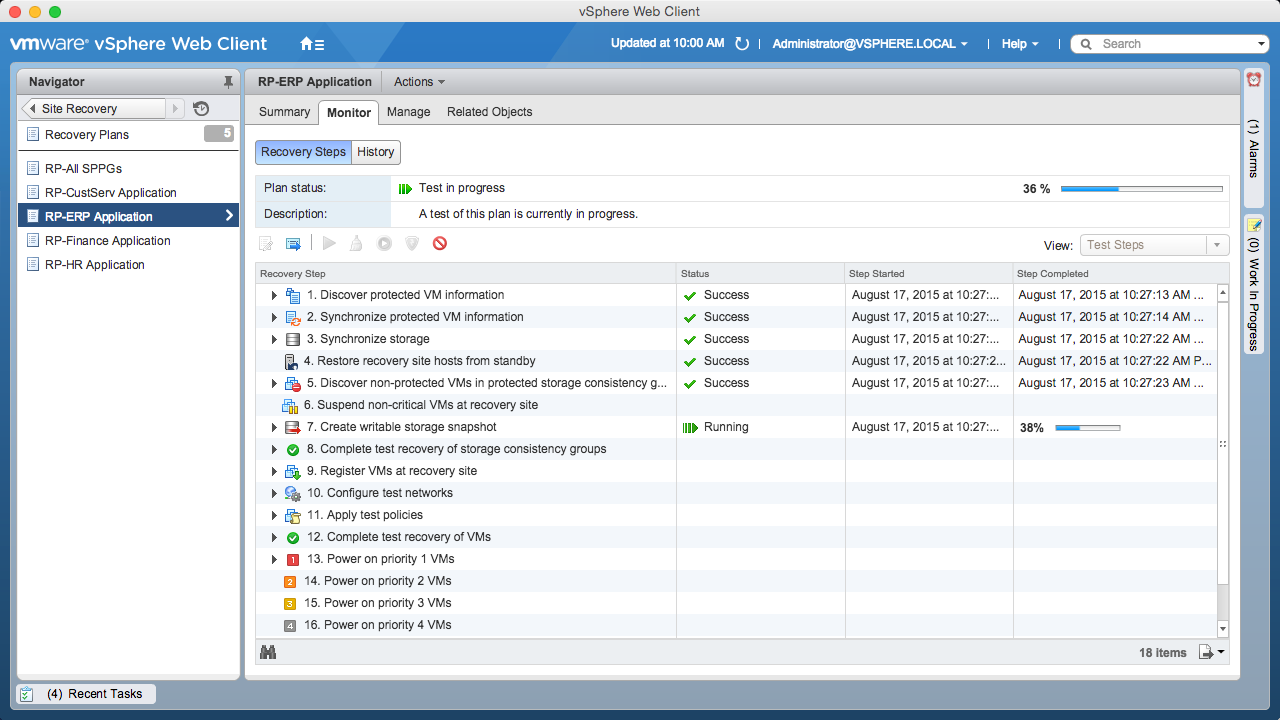The height and width of the screenshot is (720, 1280).
Task: Click in the Search input field
Action: pyautogui.click(x=1170, y=44)
